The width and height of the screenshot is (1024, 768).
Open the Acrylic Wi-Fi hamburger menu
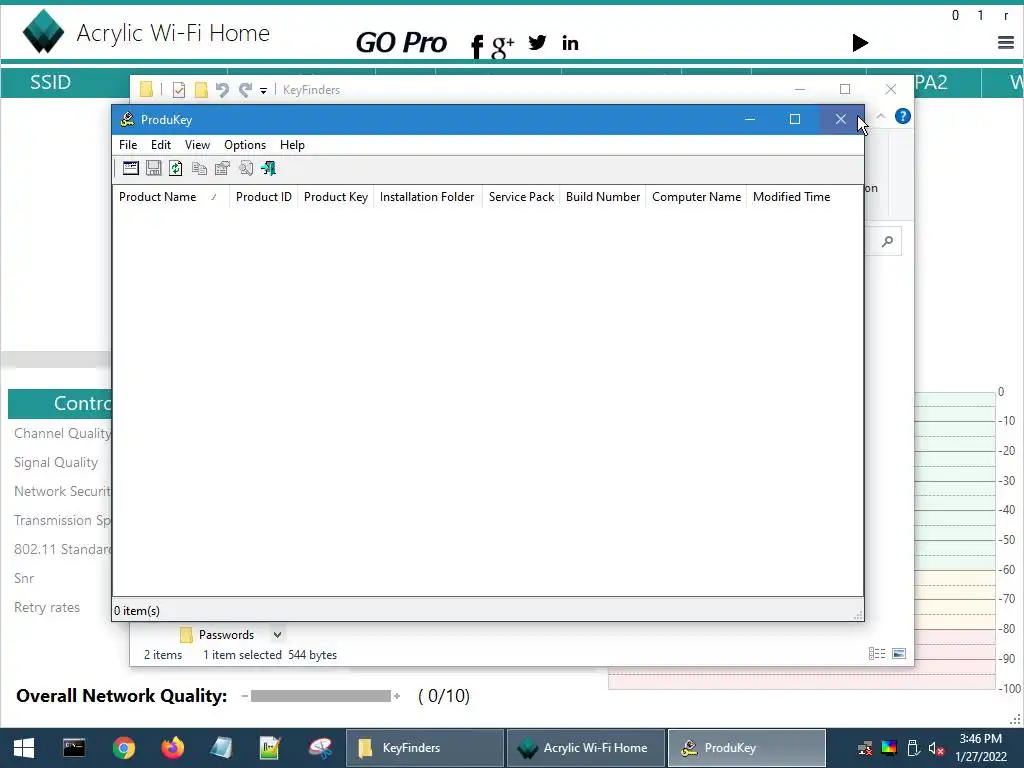coord(1006,43)
